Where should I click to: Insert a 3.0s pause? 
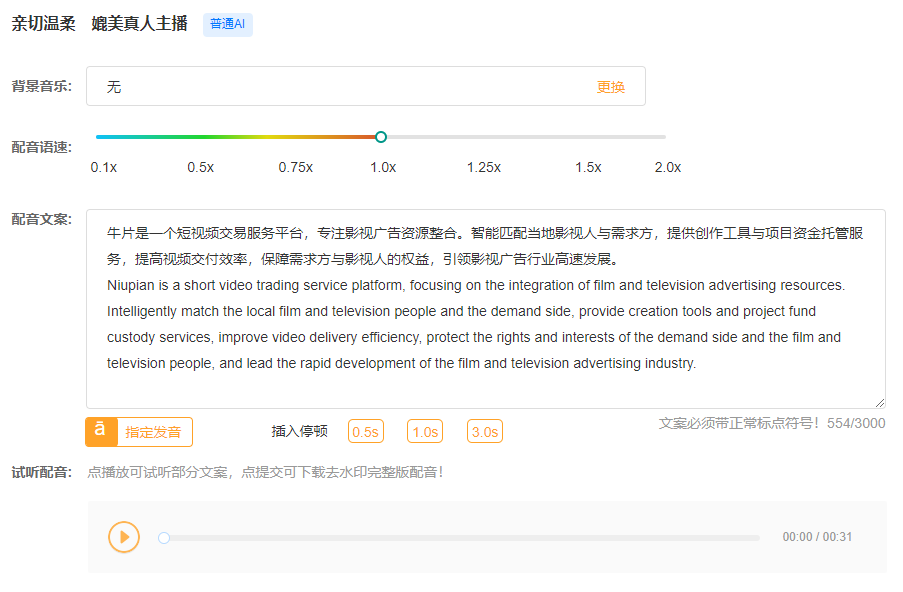pos(484,432)
